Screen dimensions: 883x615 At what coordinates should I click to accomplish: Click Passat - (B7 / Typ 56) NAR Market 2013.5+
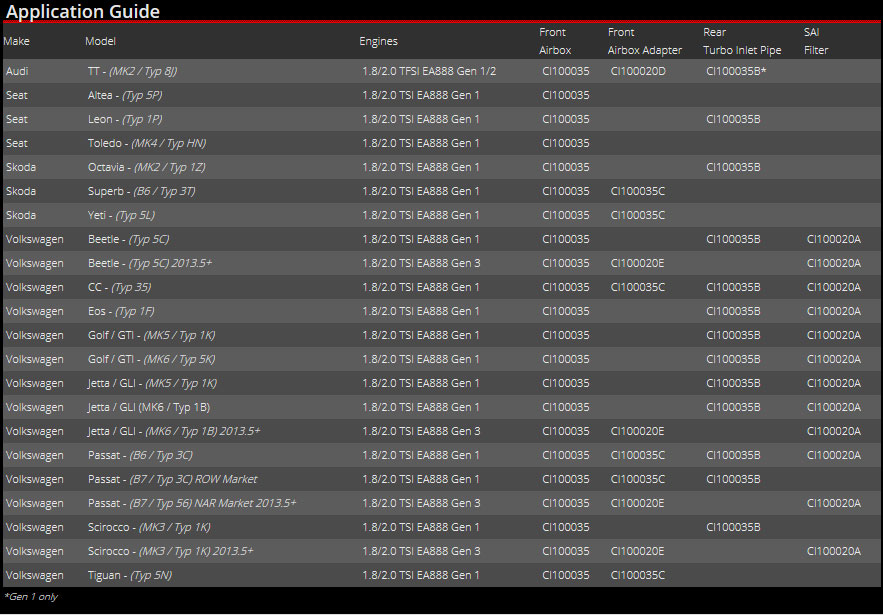coord(192,503)
